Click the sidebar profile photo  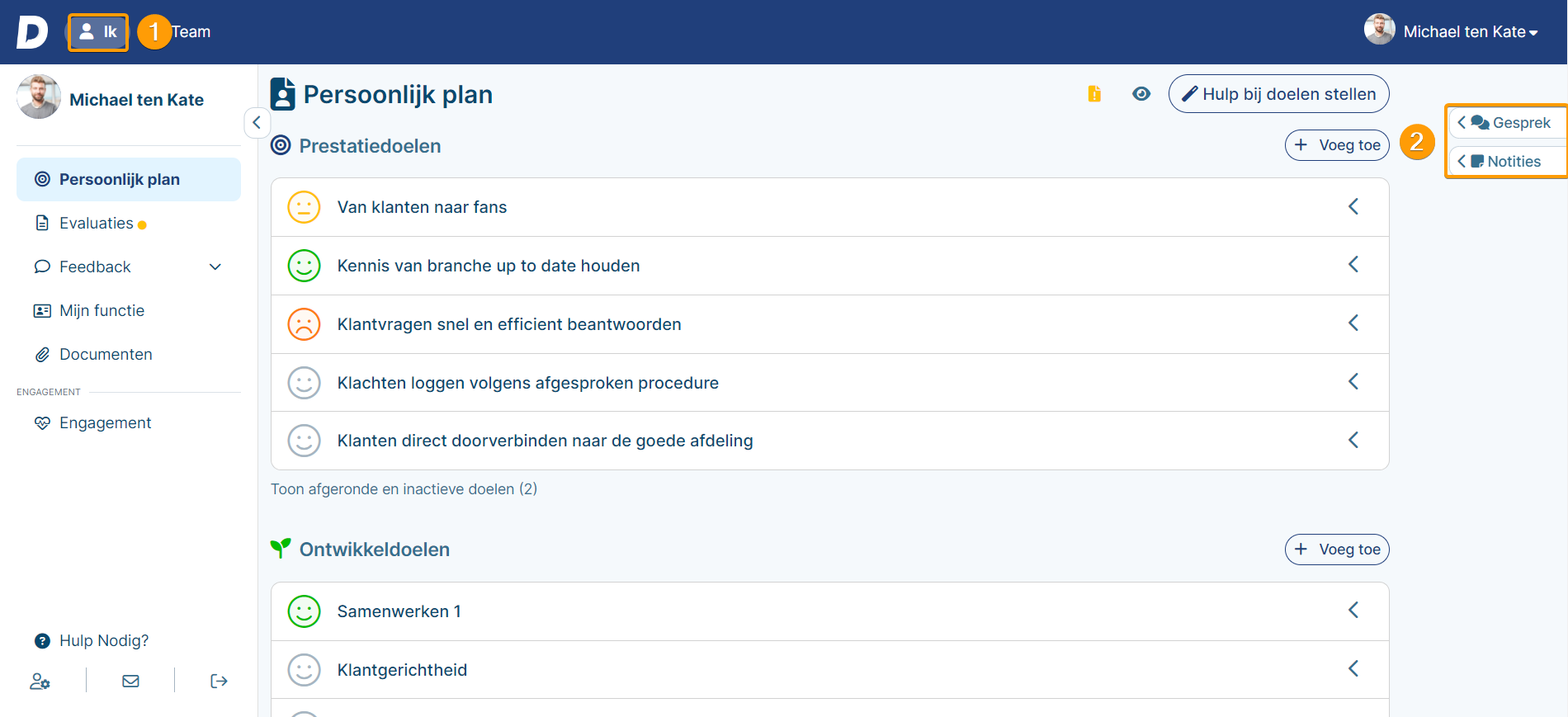pyautogui.click(x=39, y=97)
